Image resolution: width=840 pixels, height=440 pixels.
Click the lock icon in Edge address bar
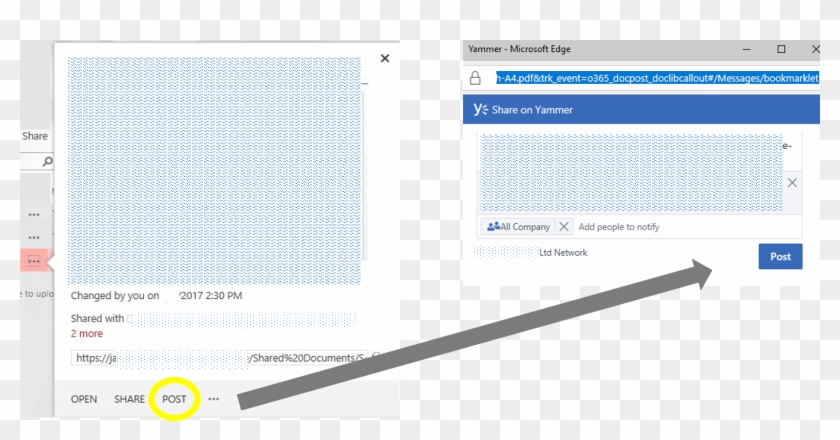click(476, 78)
